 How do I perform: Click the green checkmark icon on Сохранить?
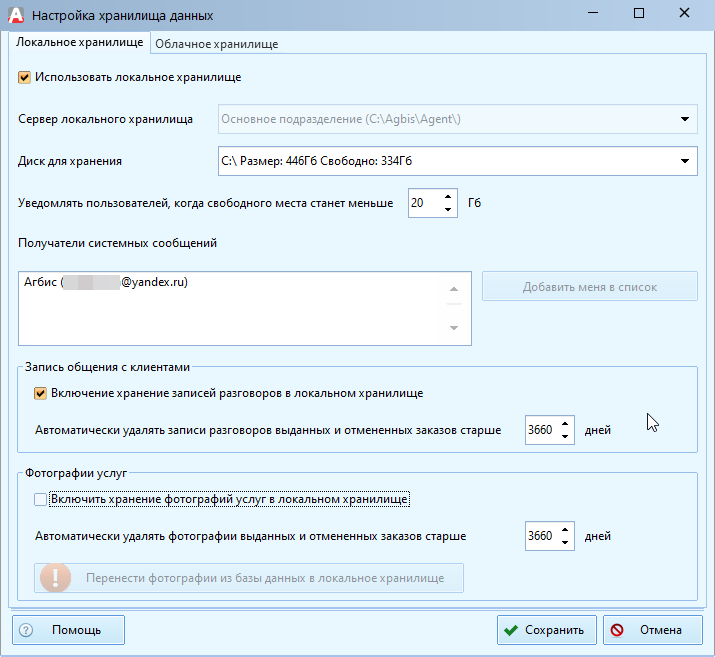511,630
